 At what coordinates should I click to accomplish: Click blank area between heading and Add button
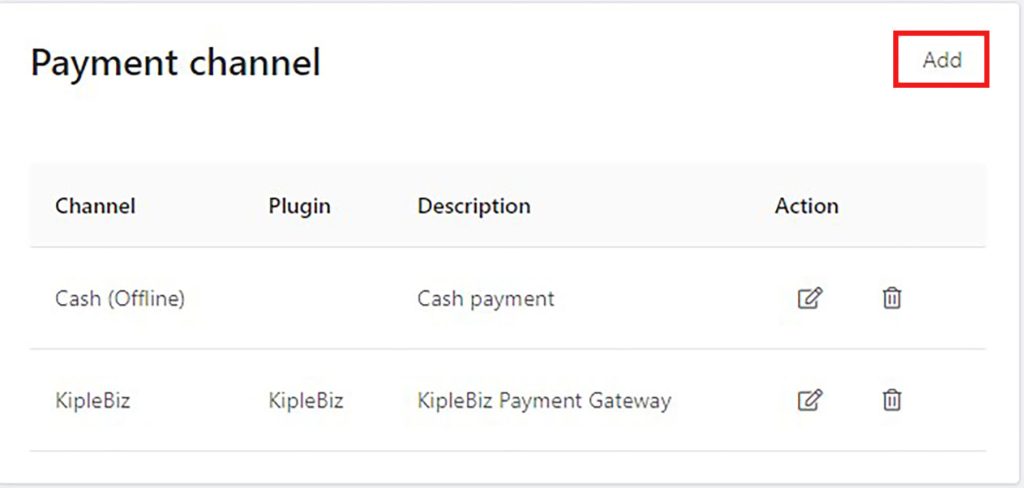(607, 63)
